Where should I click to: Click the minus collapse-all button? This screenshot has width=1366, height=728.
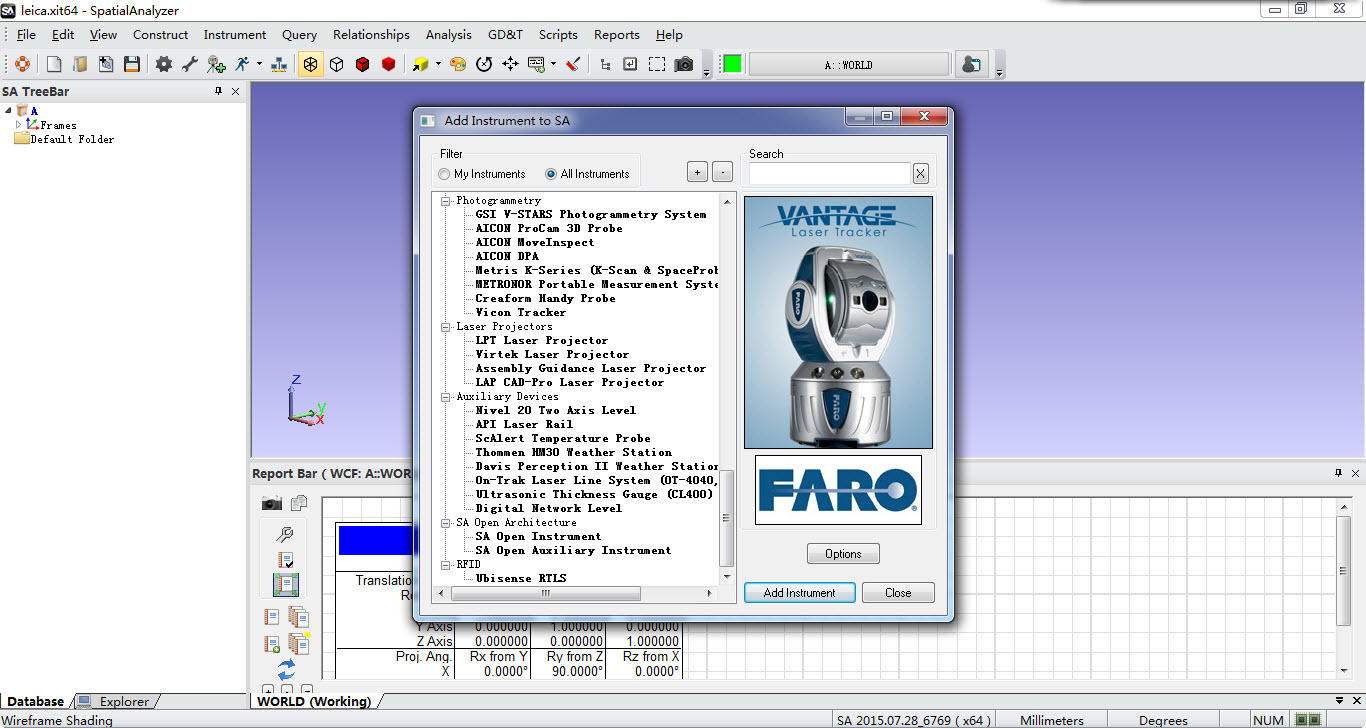723,172
